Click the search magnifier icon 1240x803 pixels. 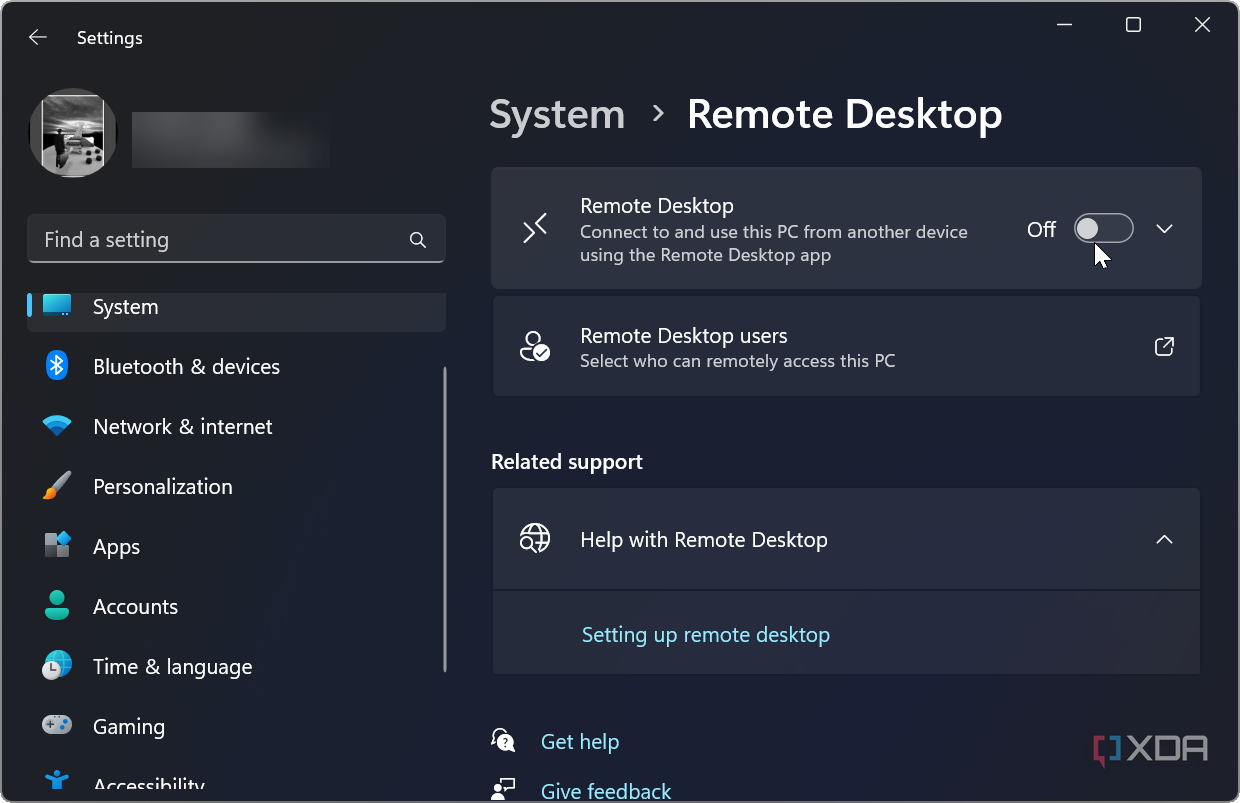[418, 240]
